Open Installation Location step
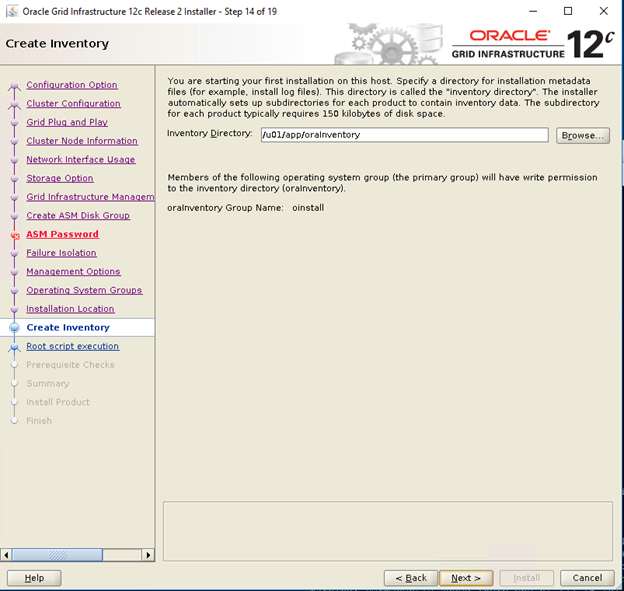 click(70, 309)
